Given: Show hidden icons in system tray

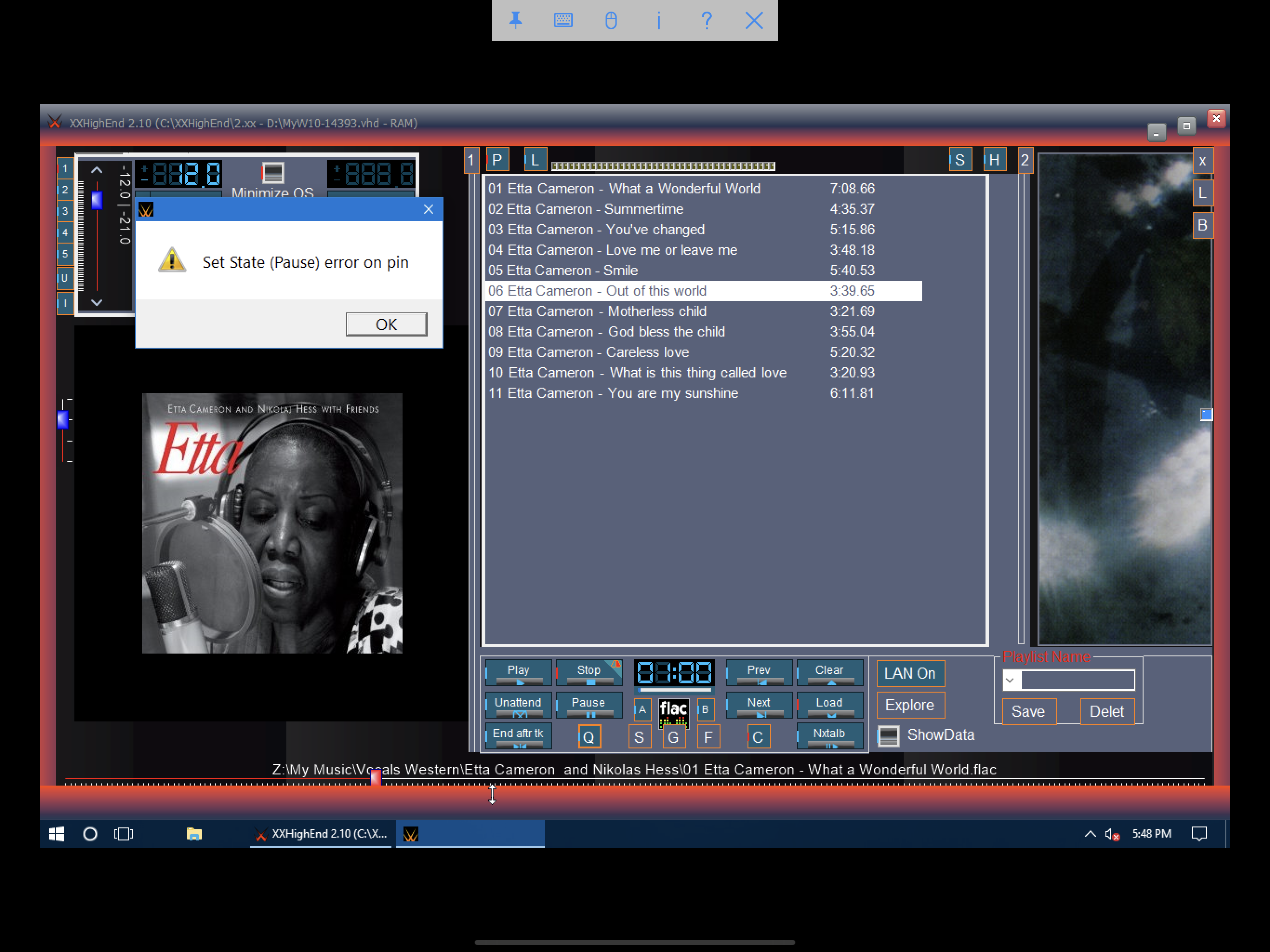Looking at the screenshot, I should coord(1090,834).
